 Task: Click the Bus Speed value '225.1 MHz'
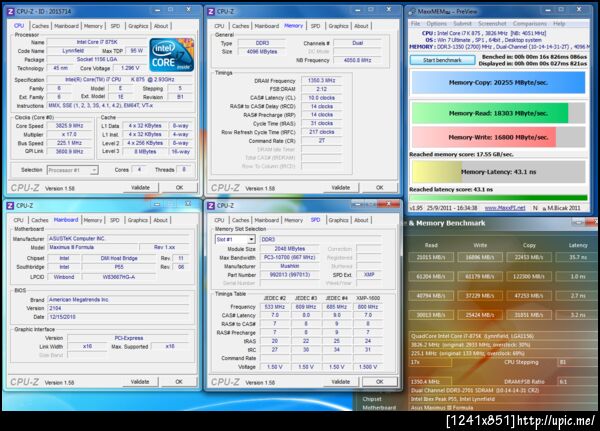click(x=70, y=143)
